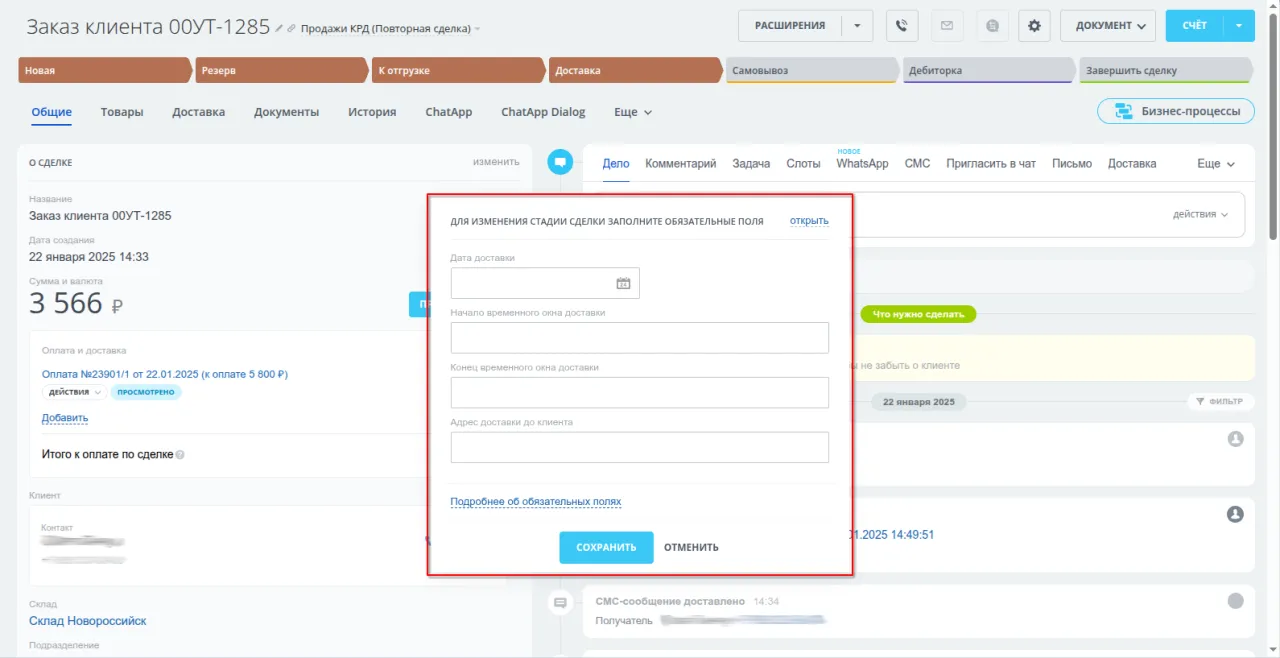Open settings gear icon

pyautogui.click(x=1034, y=26)
